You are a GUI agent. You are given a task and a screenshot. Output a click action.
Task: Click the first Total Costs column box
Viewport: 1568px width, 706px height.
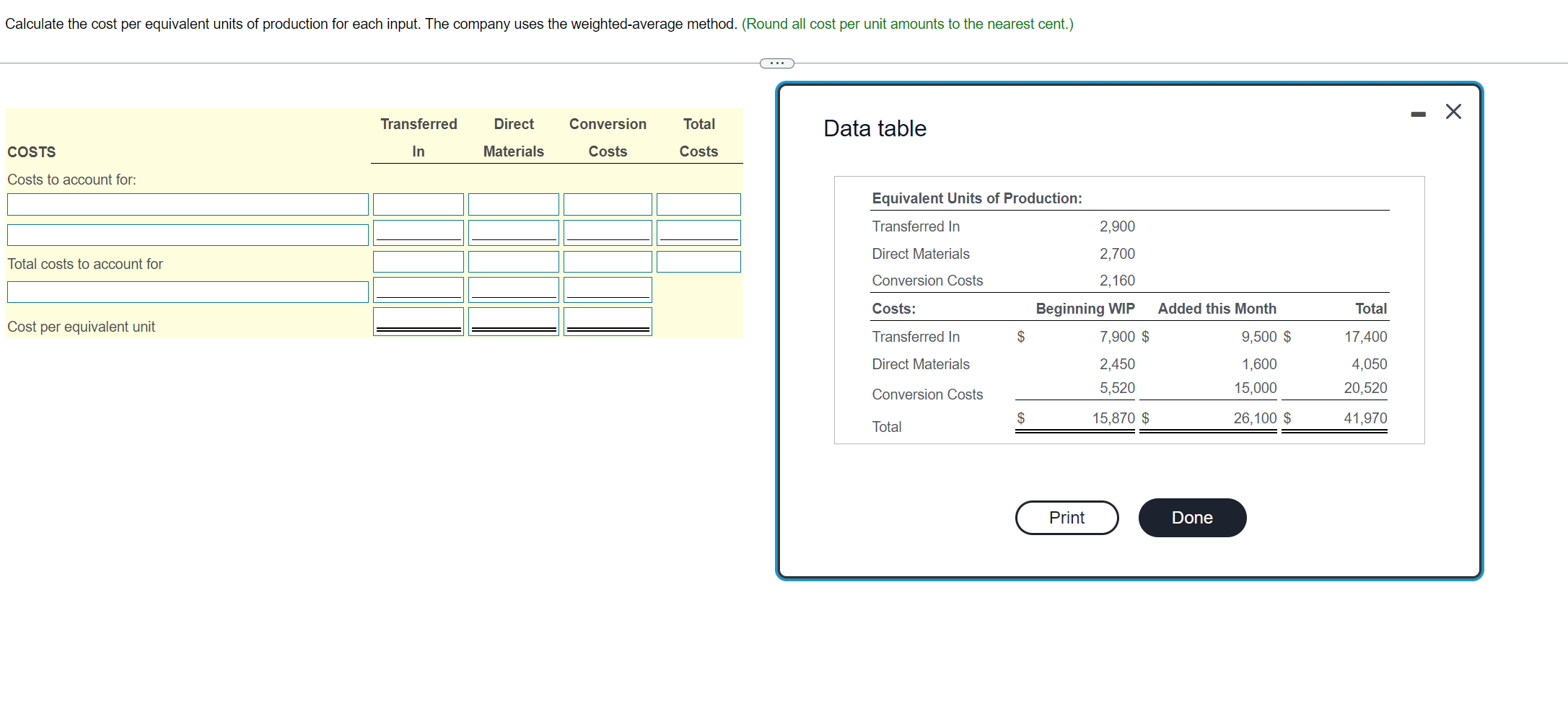click(x=698, y=204)
